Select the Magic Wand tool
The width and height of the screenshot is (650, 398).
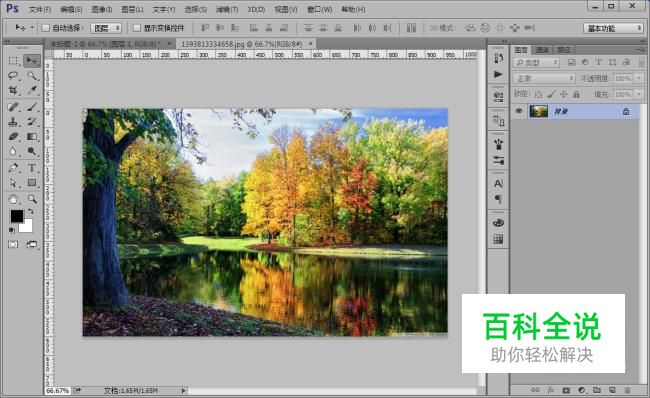(x=32, y=75)
